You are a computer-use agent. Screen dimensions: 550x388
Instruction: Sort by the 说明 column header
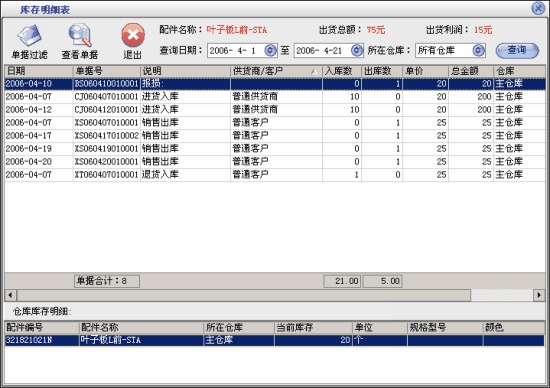[185, 71]
